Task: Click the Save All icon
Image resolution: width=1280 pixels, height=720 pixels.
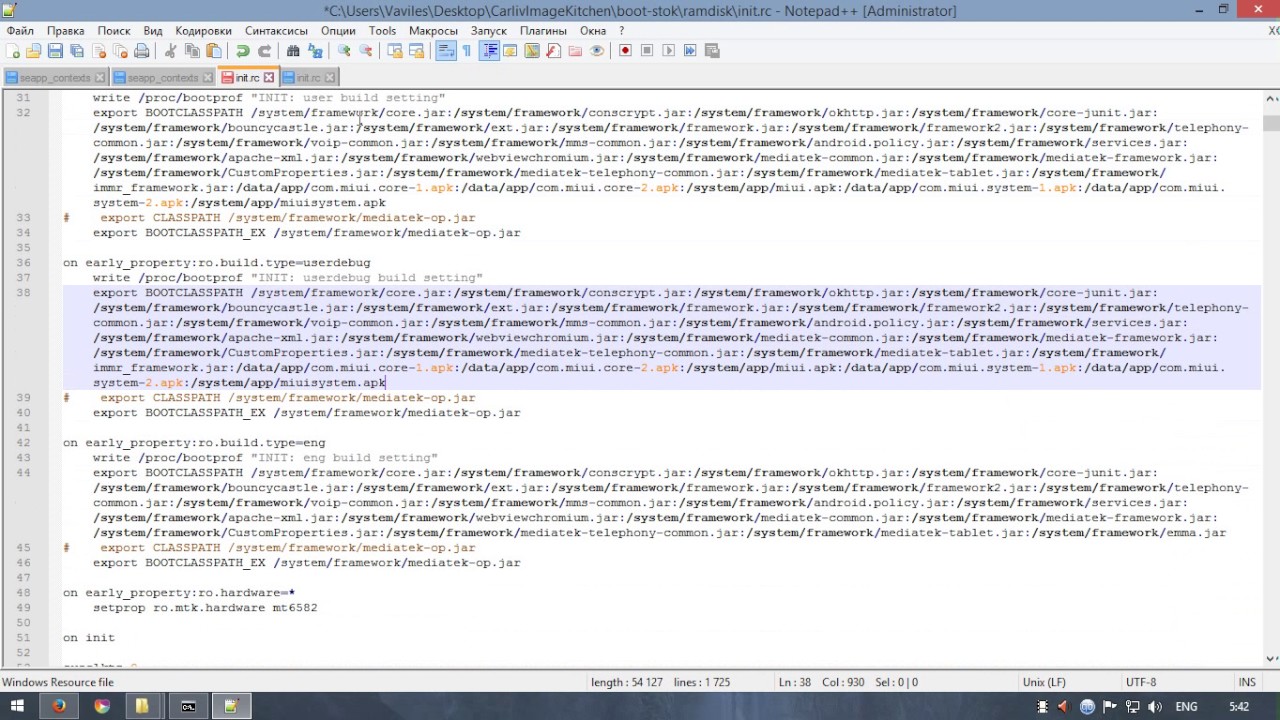Action: [x=77, y=51]
